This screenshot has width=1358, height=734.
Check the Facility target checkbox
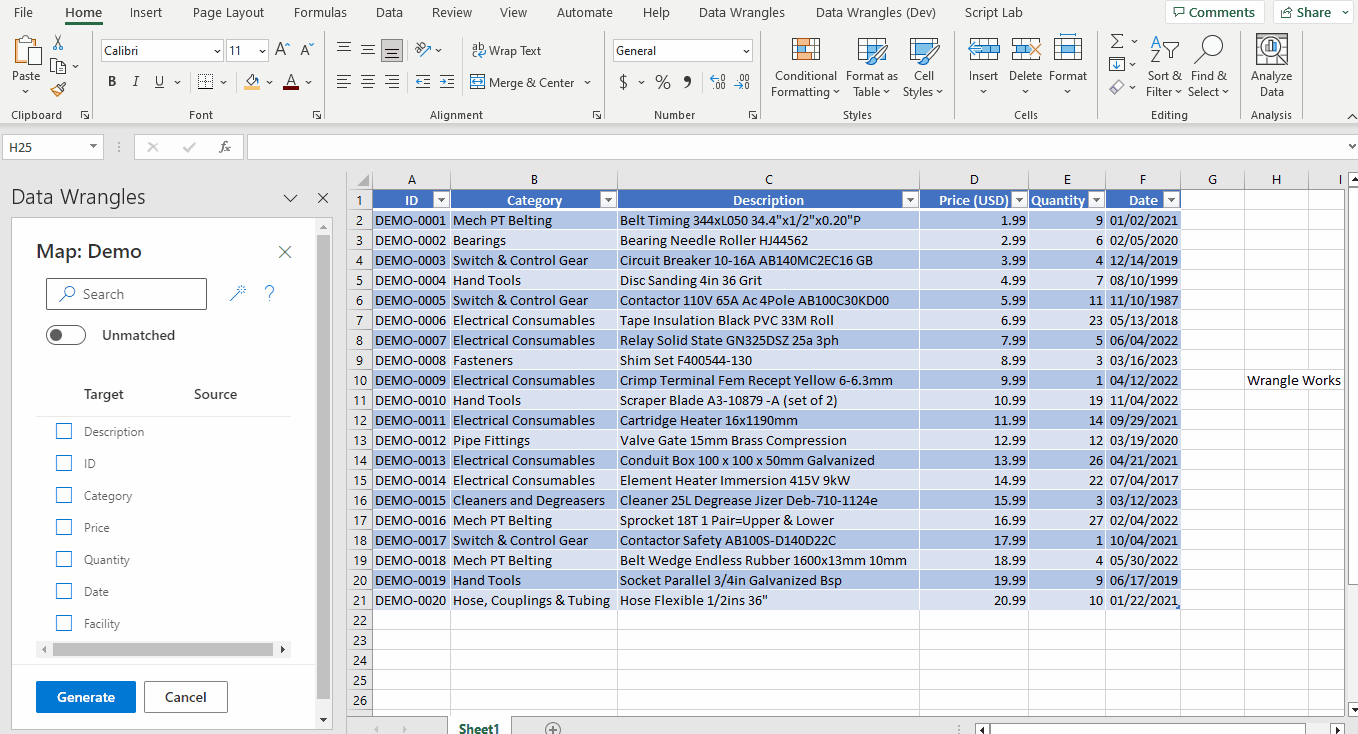(64, 623)
